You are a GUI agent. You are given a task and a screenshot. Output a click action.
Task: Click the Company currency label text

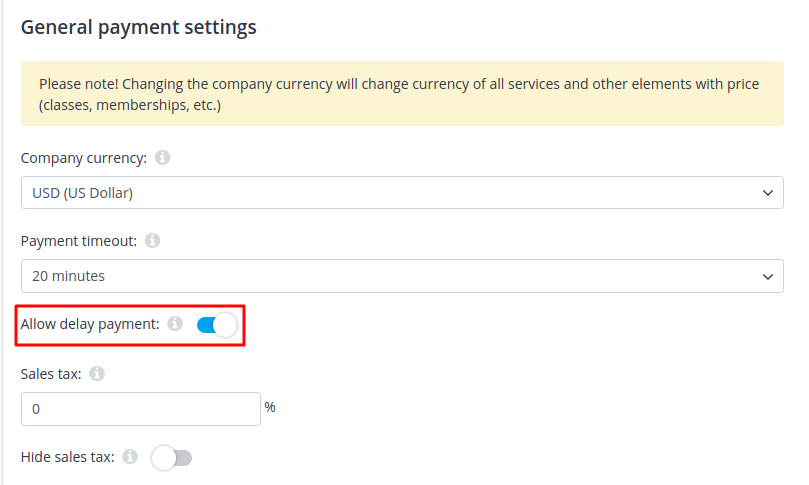[84, 158]
